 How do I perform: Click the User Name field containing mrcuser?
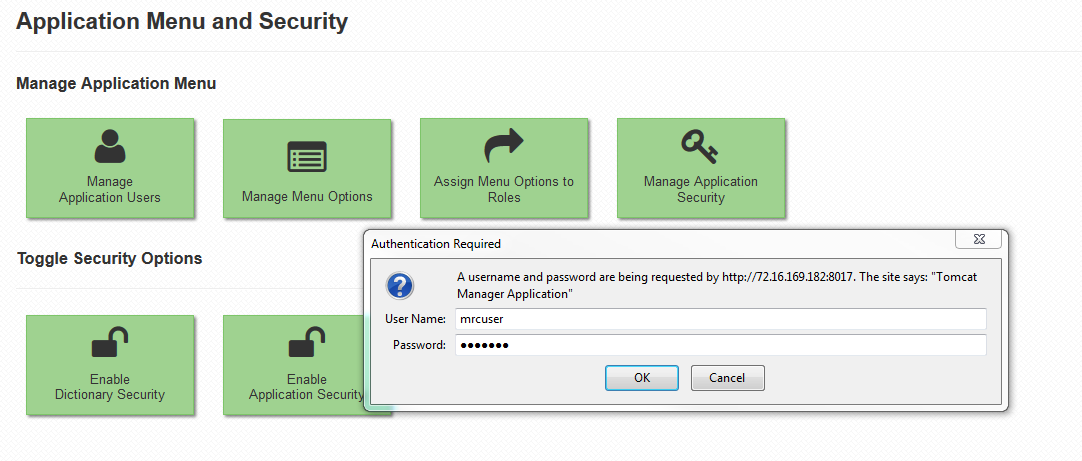(720, 319)
